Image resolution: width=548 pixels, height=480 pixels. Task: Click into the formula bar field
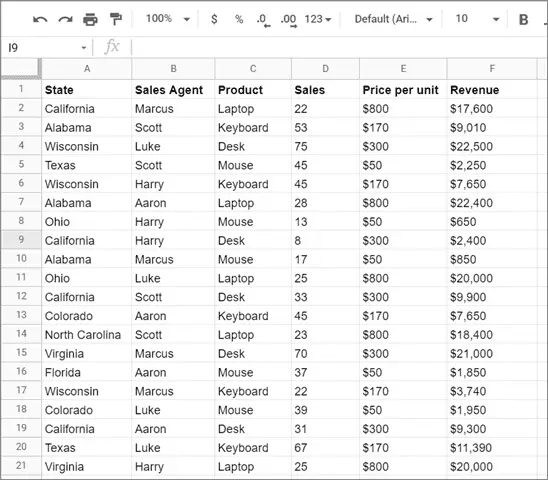tap(339, 47)
